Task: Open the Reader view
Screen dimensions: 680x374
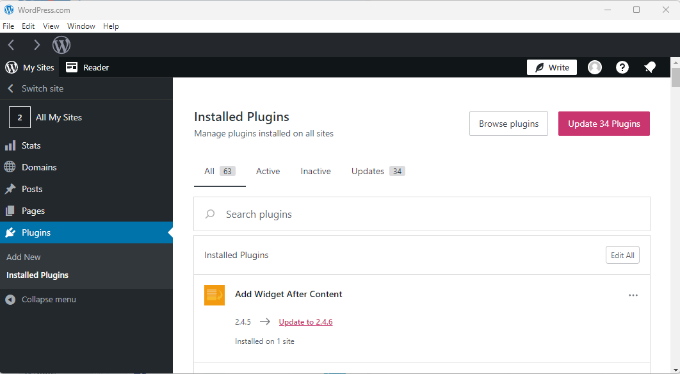Action: tap(87, 67)
